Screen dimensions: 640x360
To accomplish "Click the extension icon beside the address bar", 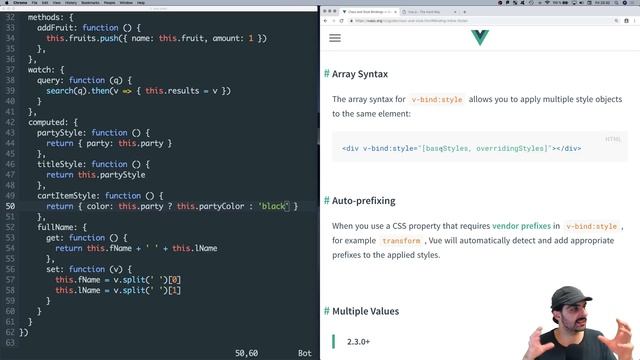I will [626, 21].
